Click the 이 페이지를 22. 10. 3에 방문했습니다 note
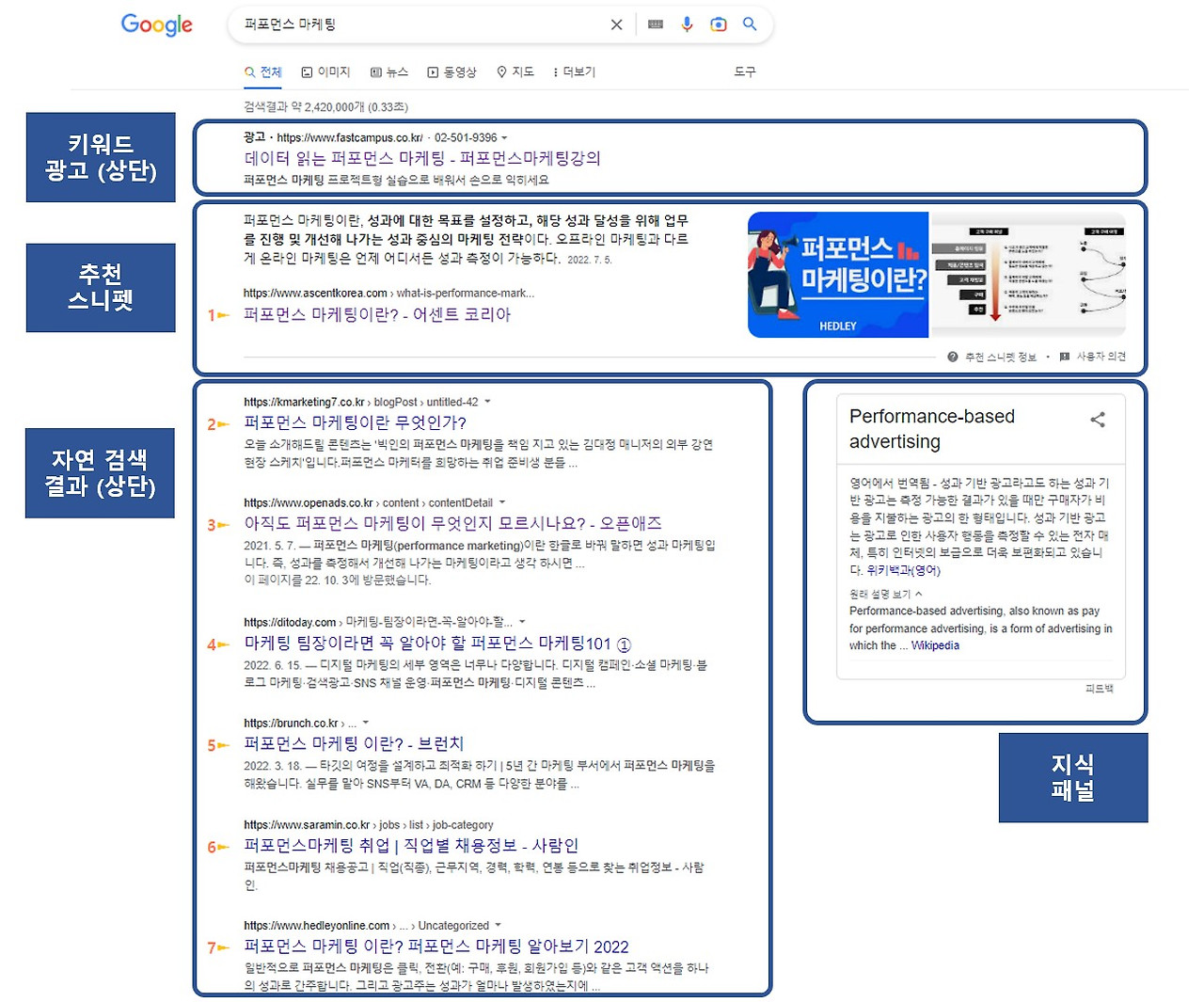This screenshot has height=1002, width=1204. (x=338, y=581)
